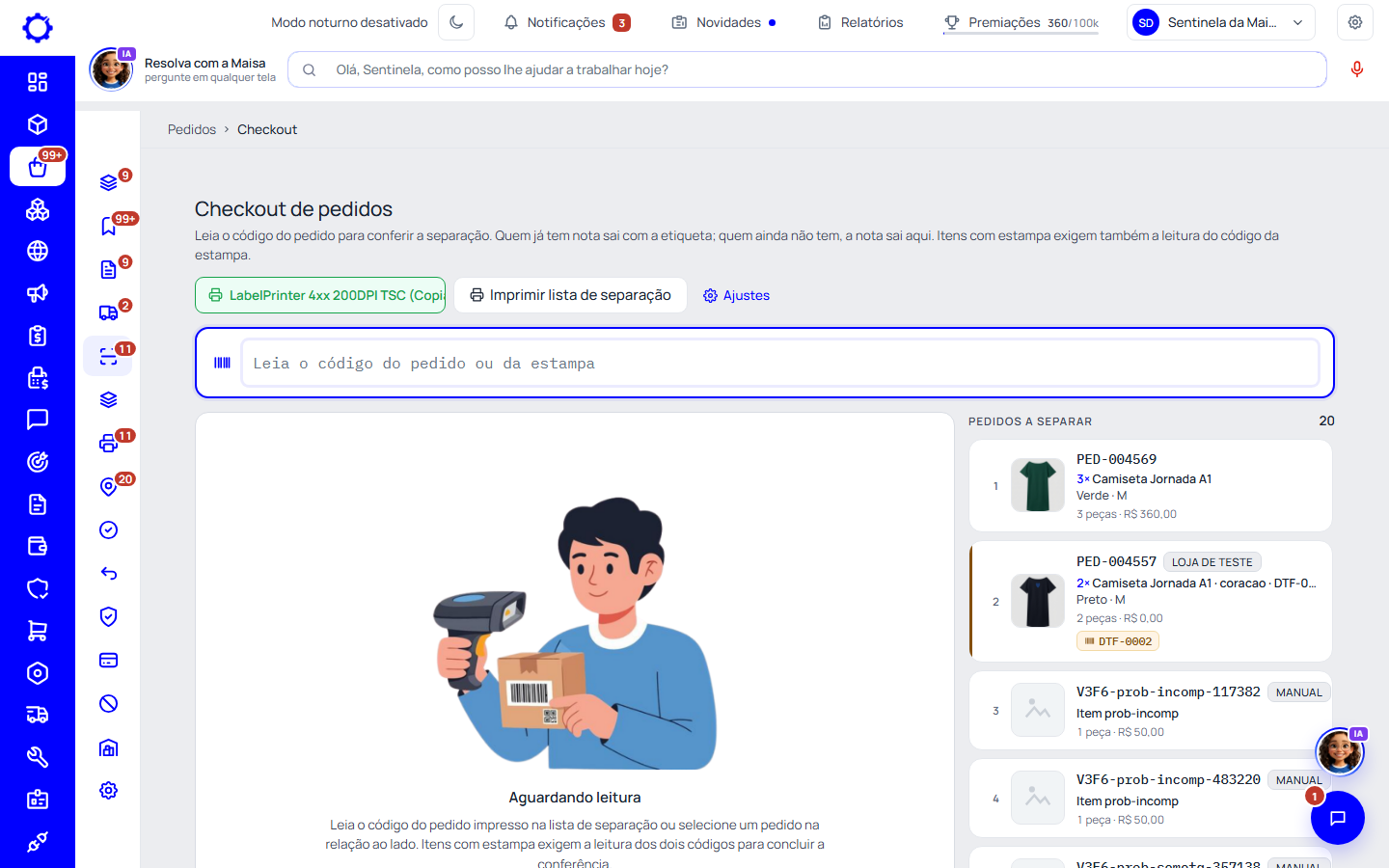
Task: Open floating chat button with 1 badge
Action: click(1338, 818)
